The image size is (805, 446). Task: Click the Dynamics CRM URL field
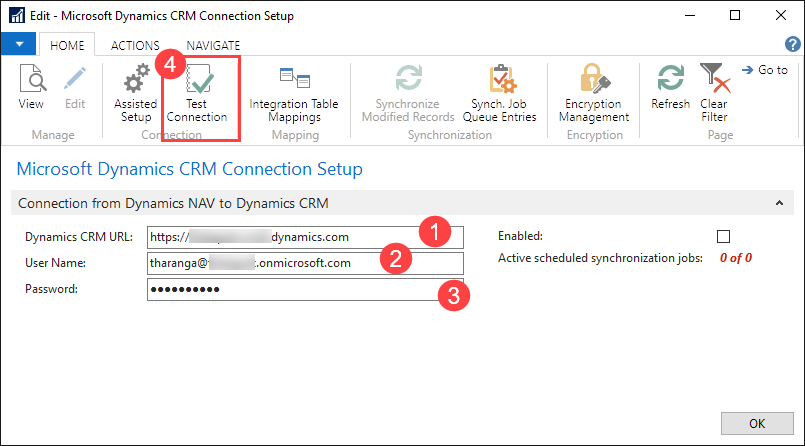(x=305, y=237)
